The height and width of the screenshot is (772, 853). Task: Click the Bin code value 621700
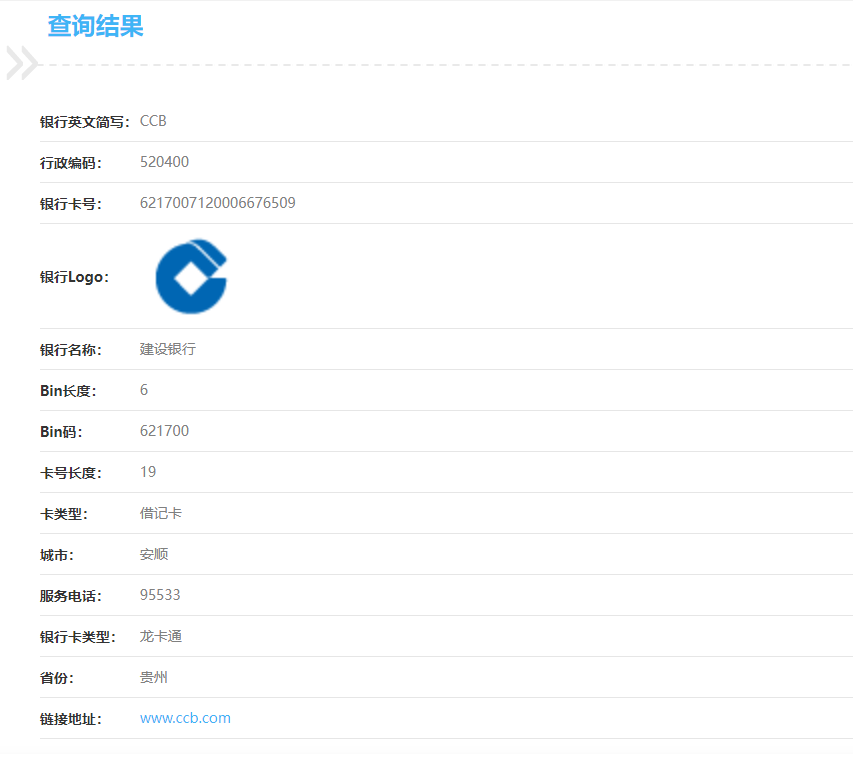click(164, 431)
